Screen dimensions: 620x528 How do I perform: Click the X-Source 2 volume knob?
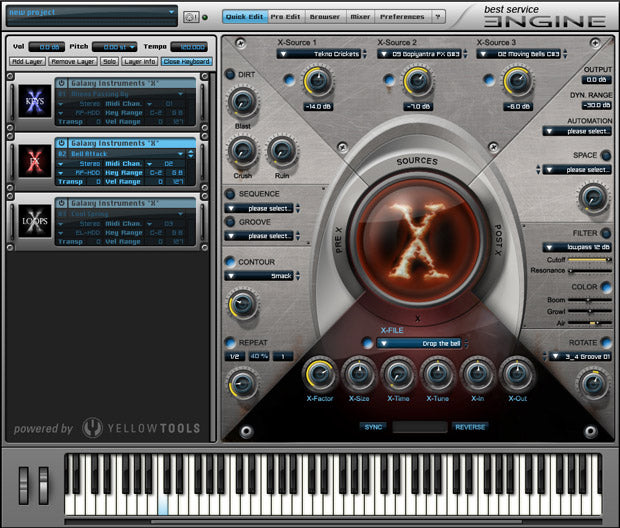pos(417,81)
